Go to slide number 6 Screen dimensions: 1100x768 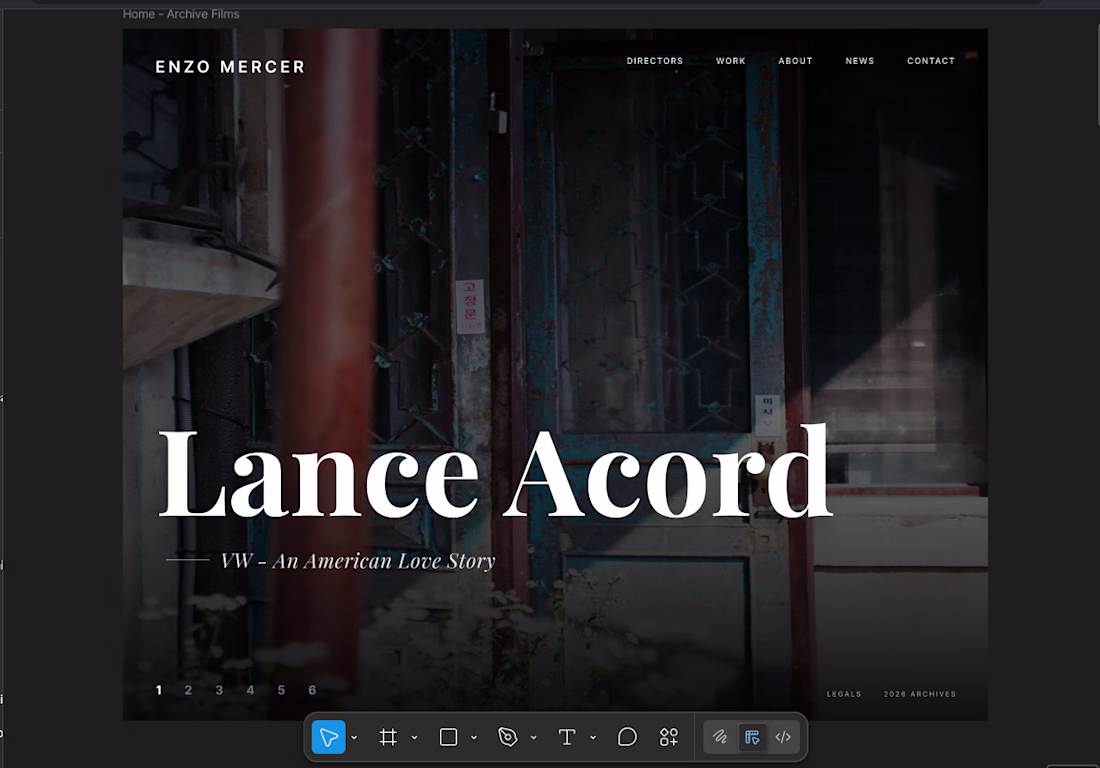[312, 690]
